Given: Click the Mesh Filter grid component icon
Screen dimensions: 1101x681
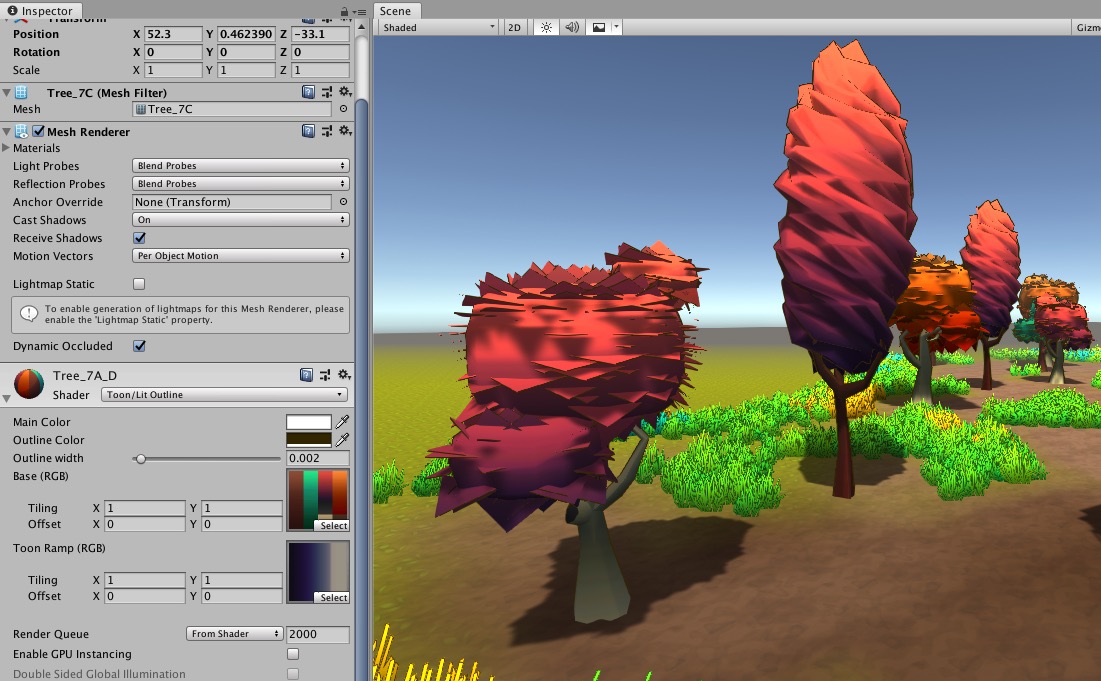Looking at the screenshot, I should 21,92.
